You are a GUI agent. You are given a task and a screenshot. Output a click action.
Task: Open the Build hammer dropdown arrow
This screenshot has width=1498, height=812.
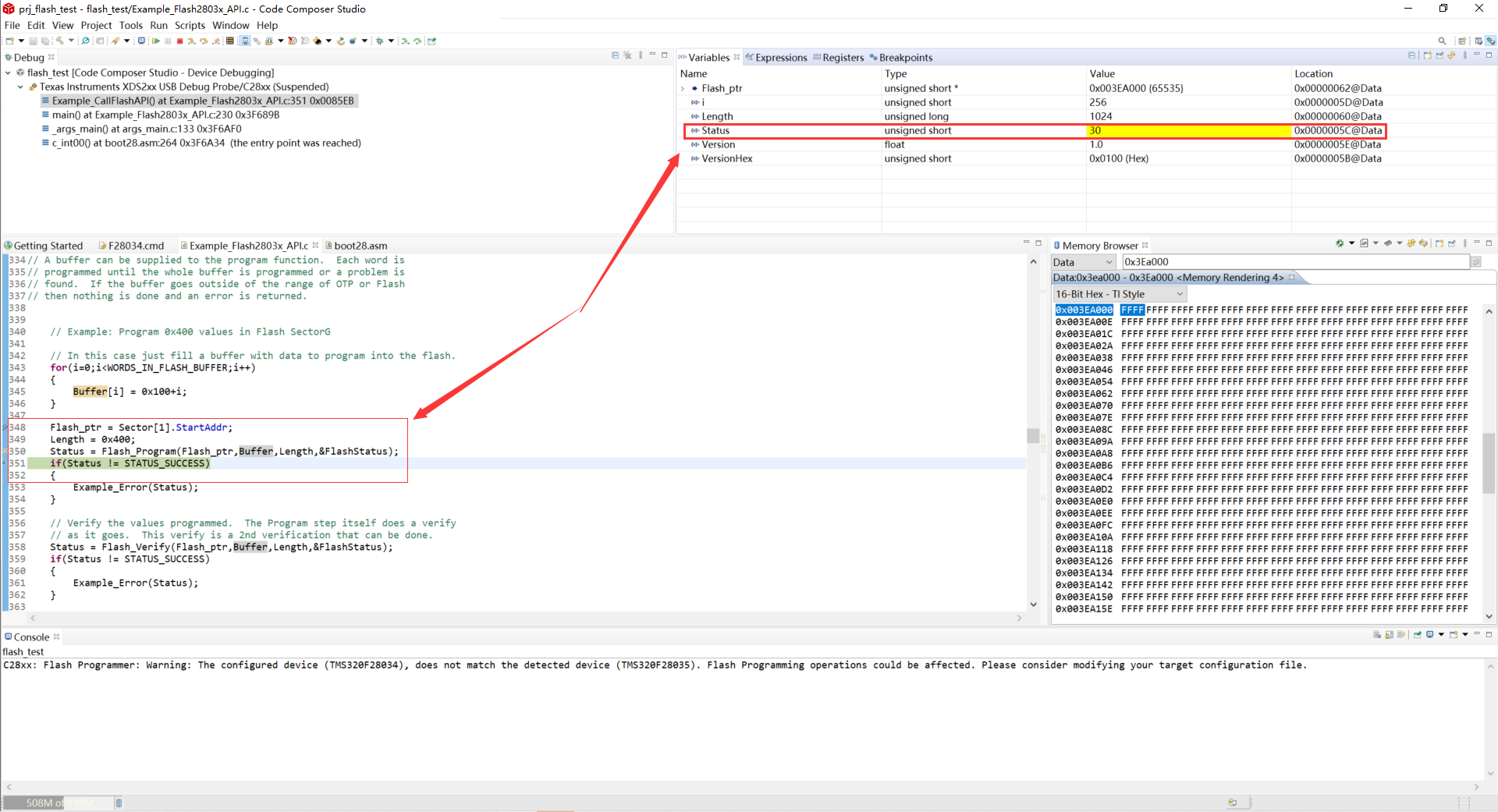[x=71, y=41]
